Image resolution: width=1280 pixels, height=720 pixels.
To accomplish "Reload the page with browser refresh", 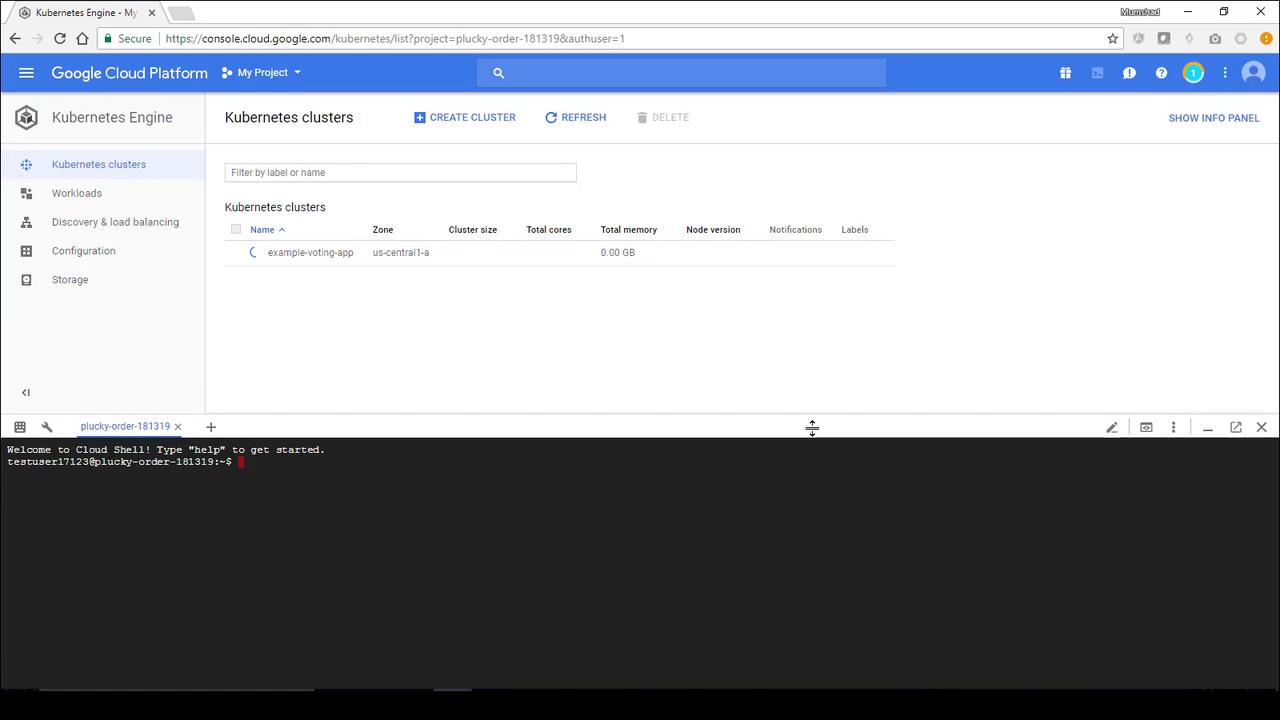I will pyautogui.click(x=60, y=38).
